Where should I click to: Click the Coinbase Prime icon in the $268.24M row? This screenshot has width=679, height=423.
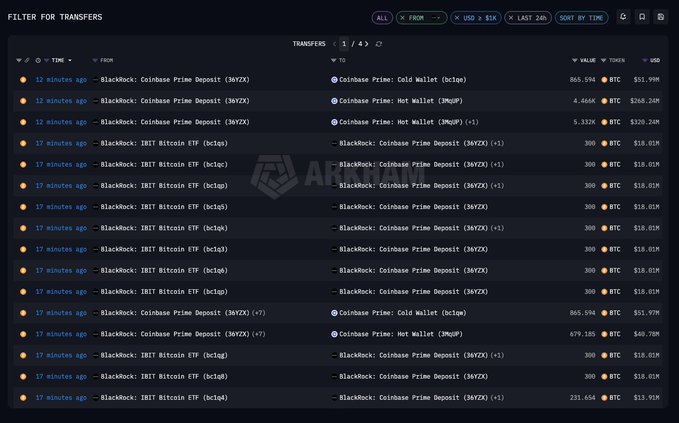pos(334,101)
